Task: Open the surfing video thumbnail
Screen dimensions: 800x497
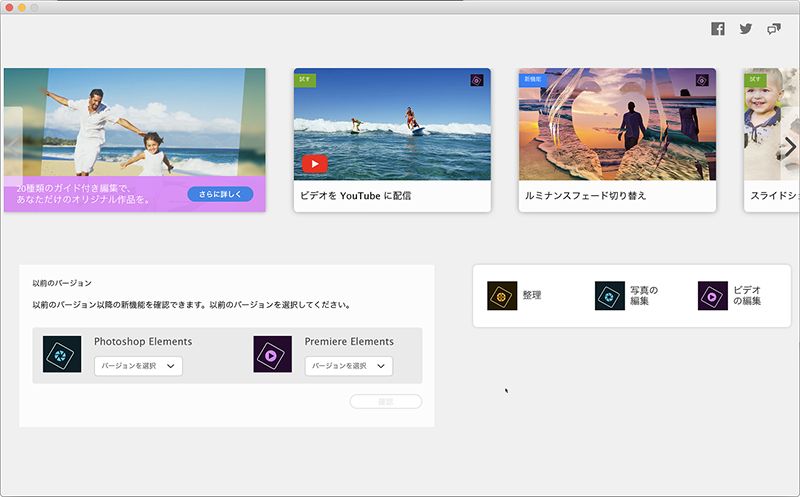Action: click(x=392, y=124)
